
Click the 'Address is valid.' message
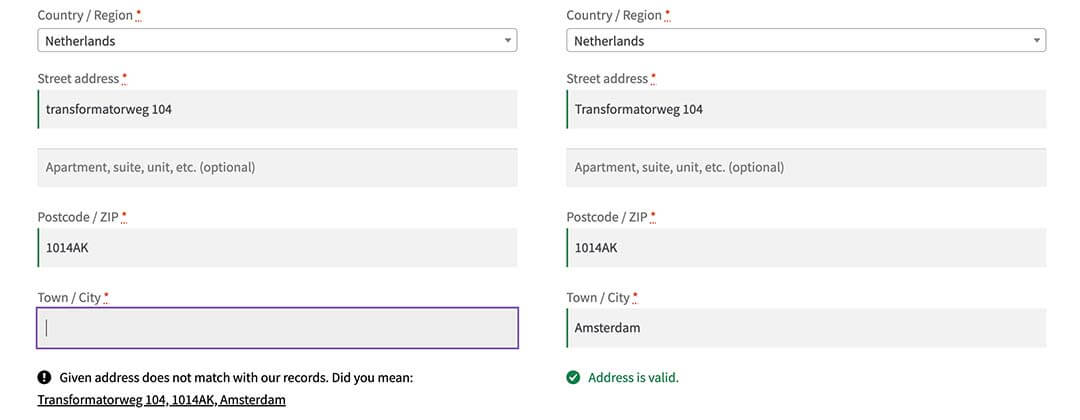[x=633, y=378]
